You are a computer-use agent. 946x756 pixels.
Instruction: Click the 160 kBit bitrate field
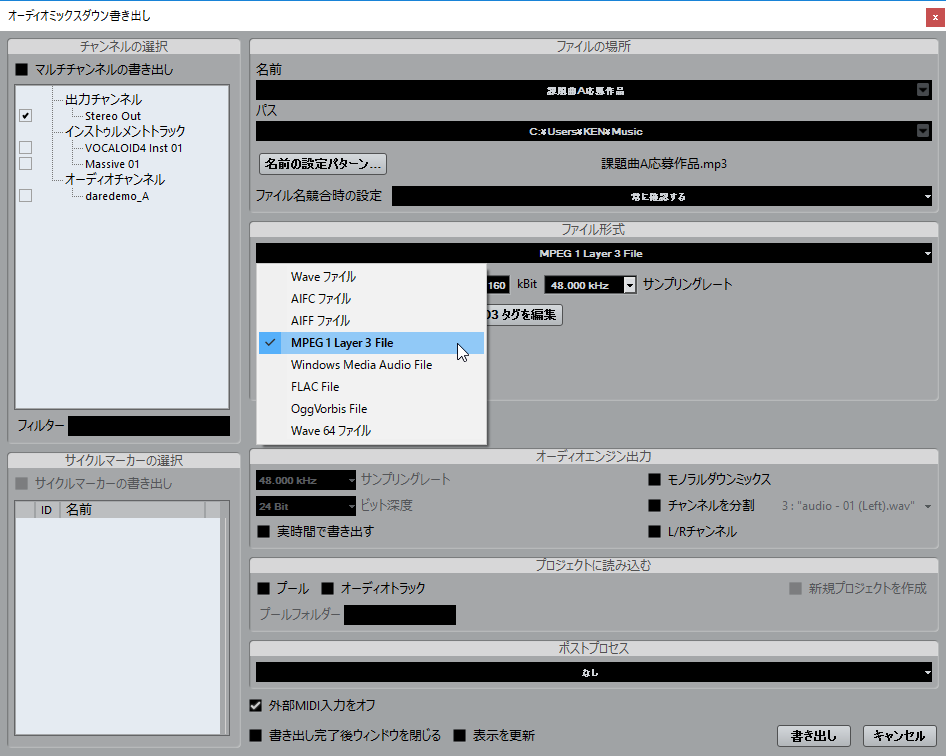pyautogui.click(x=497, y=285)
